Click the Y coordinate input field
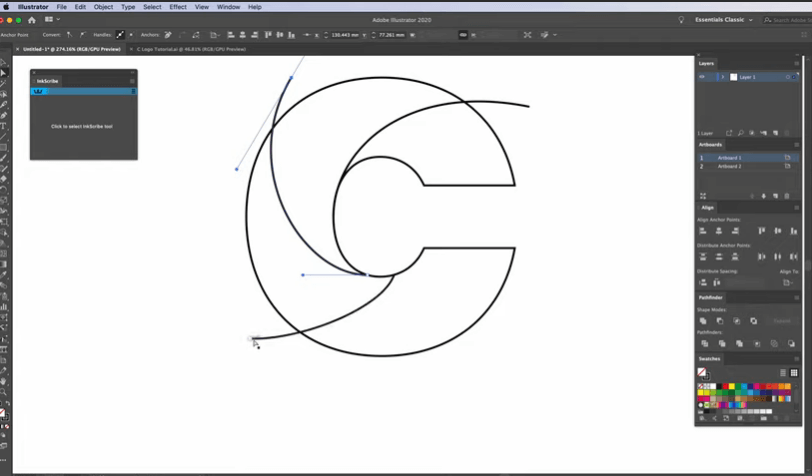This screenshot has width=812, height=476. coord(392,35)
